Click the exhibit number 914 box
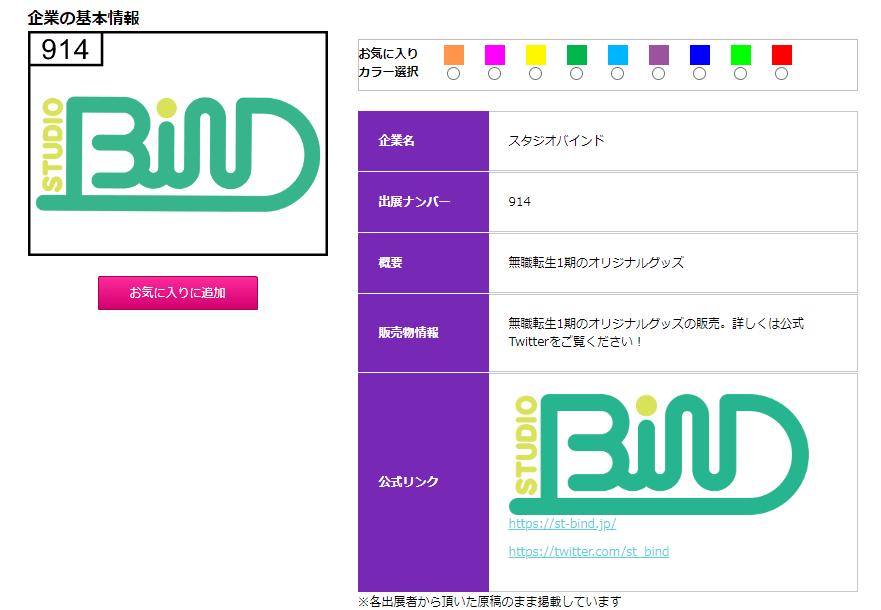 66,47
